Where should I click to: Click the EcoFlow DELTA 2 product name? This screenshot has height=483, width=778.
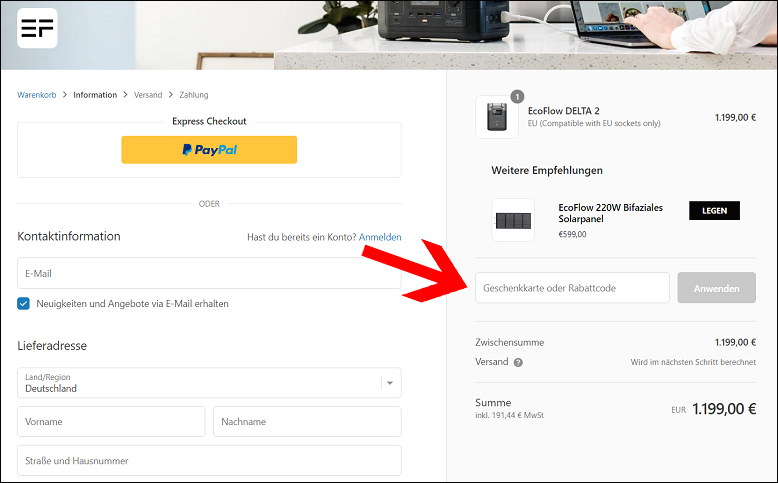(564, 111)
